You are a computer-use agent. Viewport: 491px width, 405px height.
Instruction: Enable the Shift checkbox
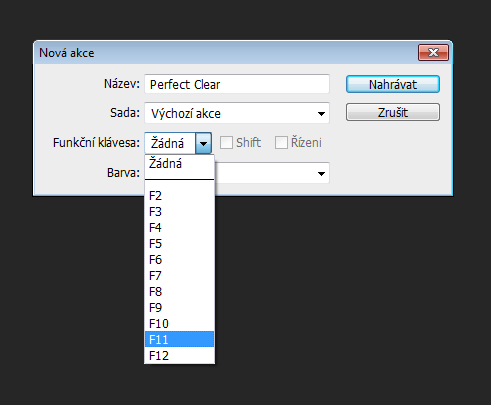(226, 143)
